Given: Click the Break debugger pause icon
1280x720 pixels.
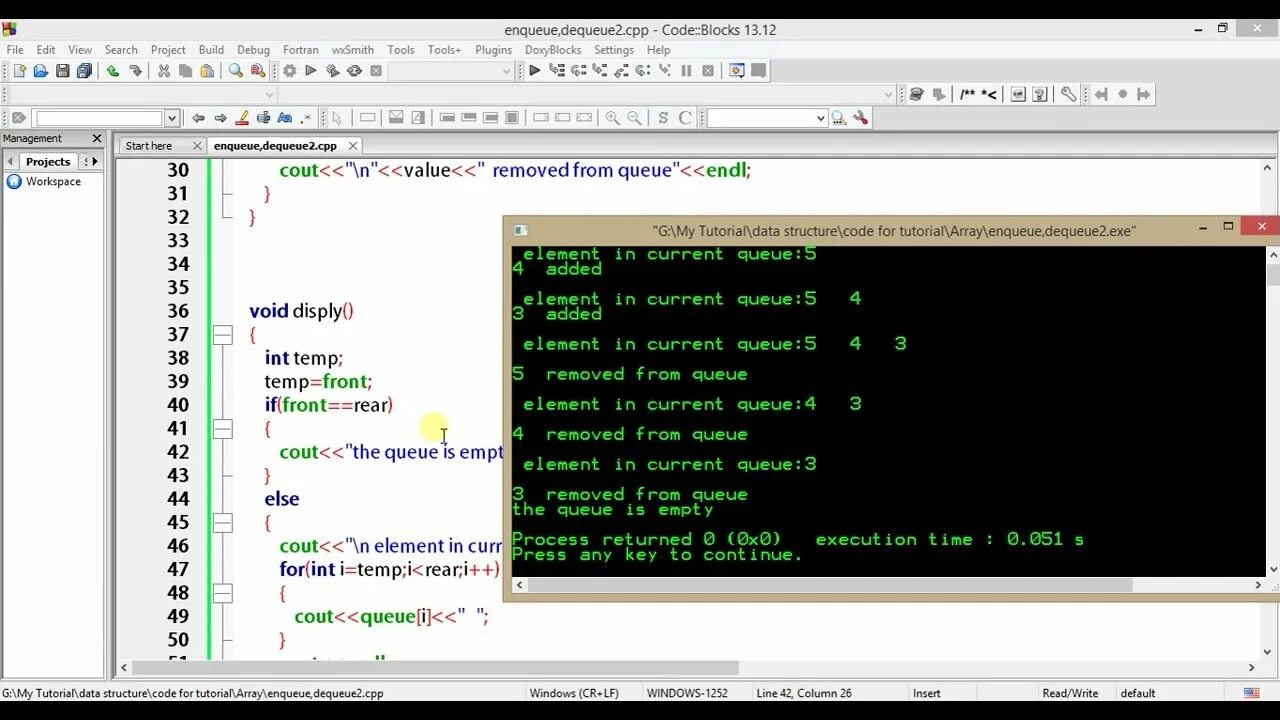Looking at the screenshot, I should pos(686,71).
